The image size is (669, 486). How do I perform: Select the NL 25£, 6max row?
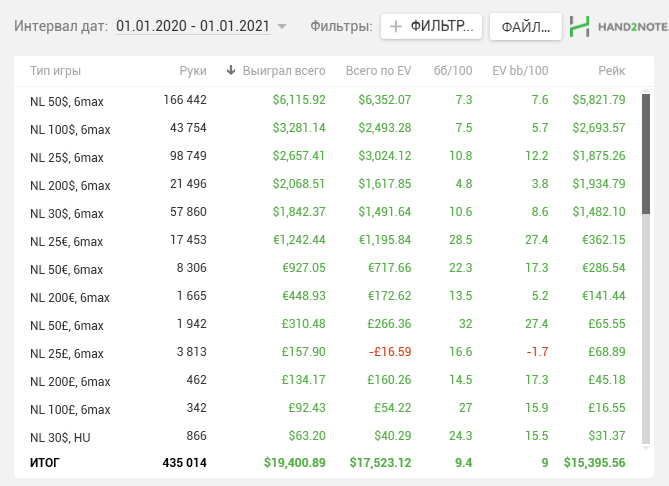tap(328, 352)
